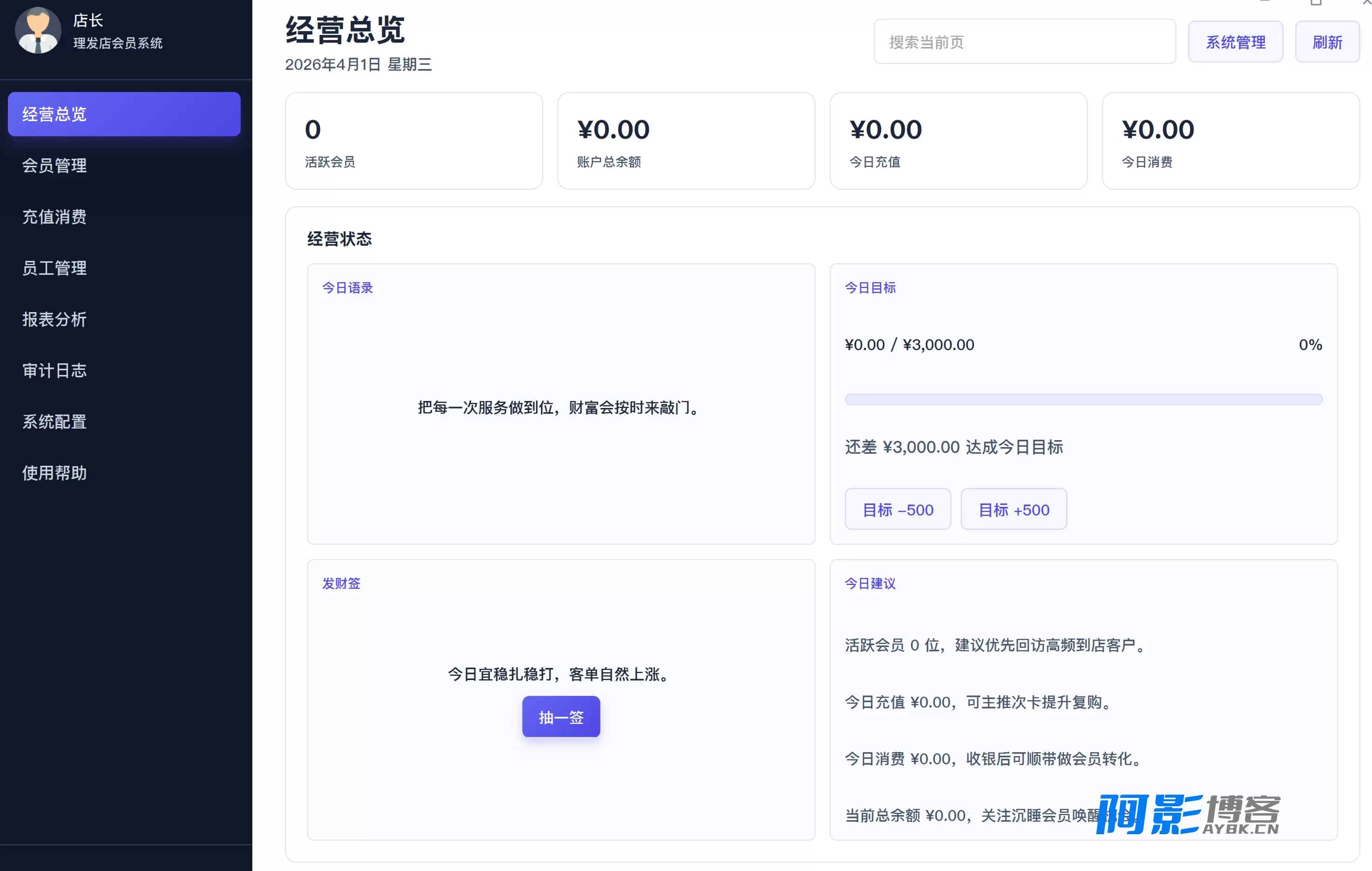Select the 今日充值 stat card
Viewport: 1372px width, 871px height.
click(x=958, y=141)
